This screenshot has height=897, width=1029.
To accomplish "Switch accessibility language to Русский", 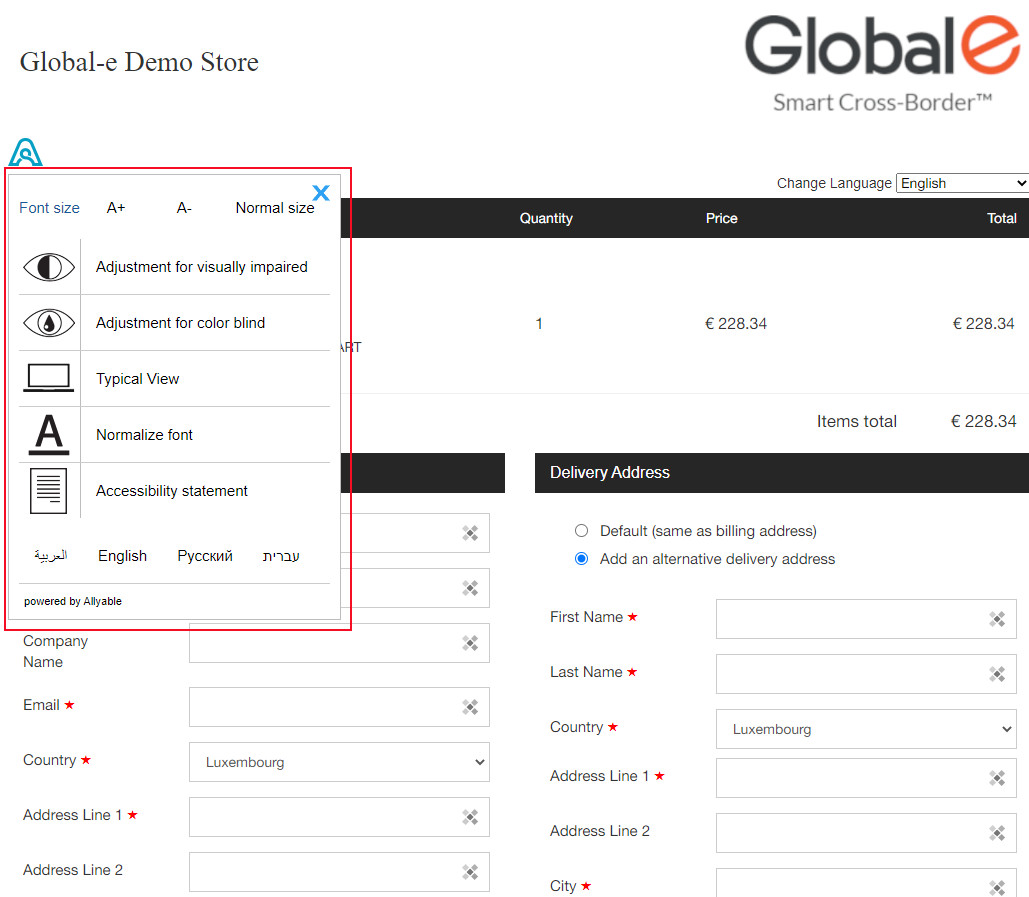I will coord(205,556).
